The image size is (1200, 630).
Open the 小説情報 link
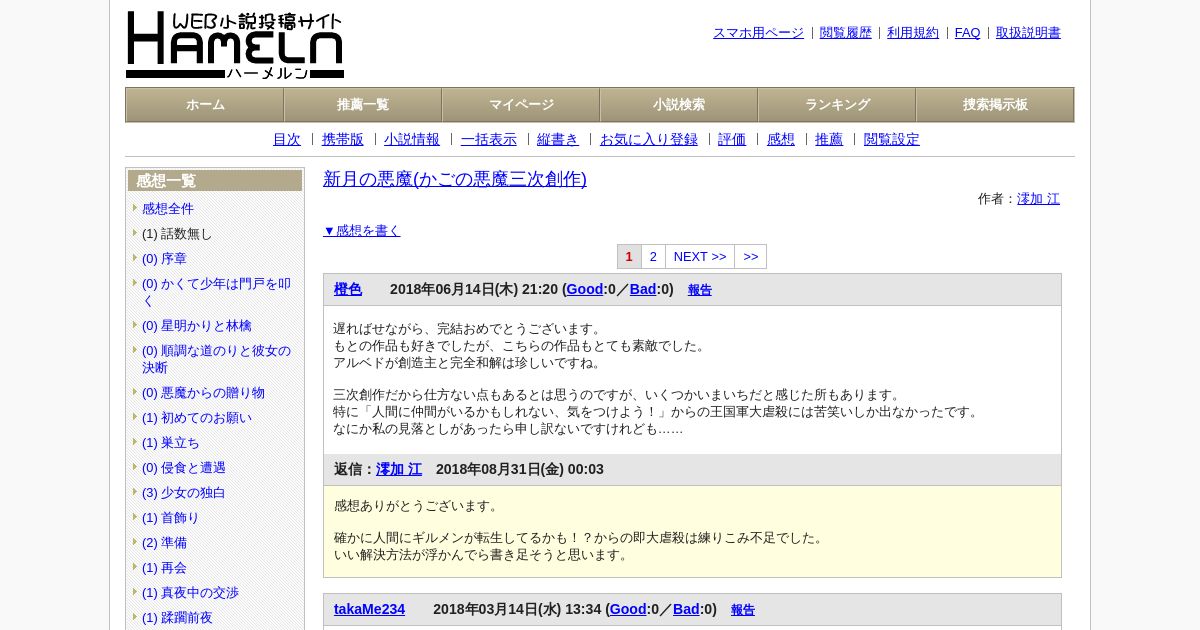tap(412, 140)
